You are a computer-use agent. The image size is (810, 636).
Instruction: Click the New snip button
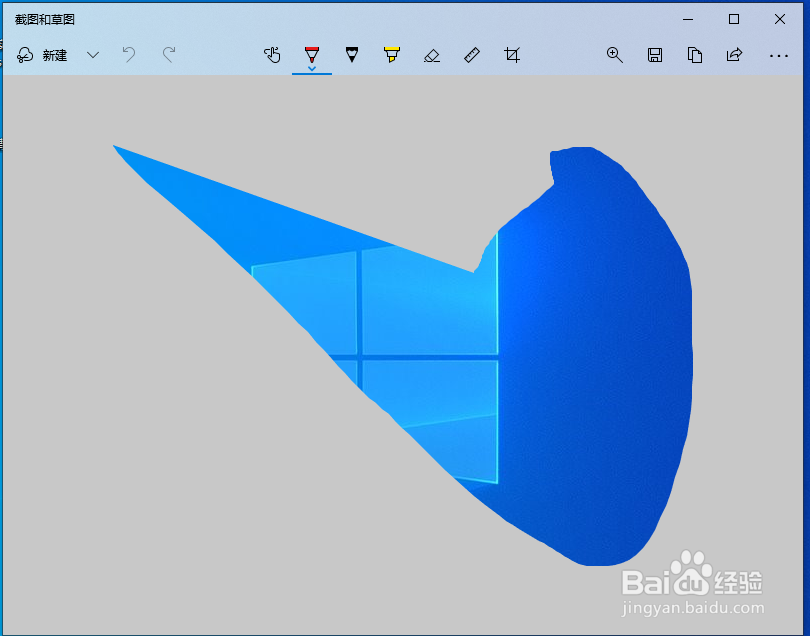[42, 55]
